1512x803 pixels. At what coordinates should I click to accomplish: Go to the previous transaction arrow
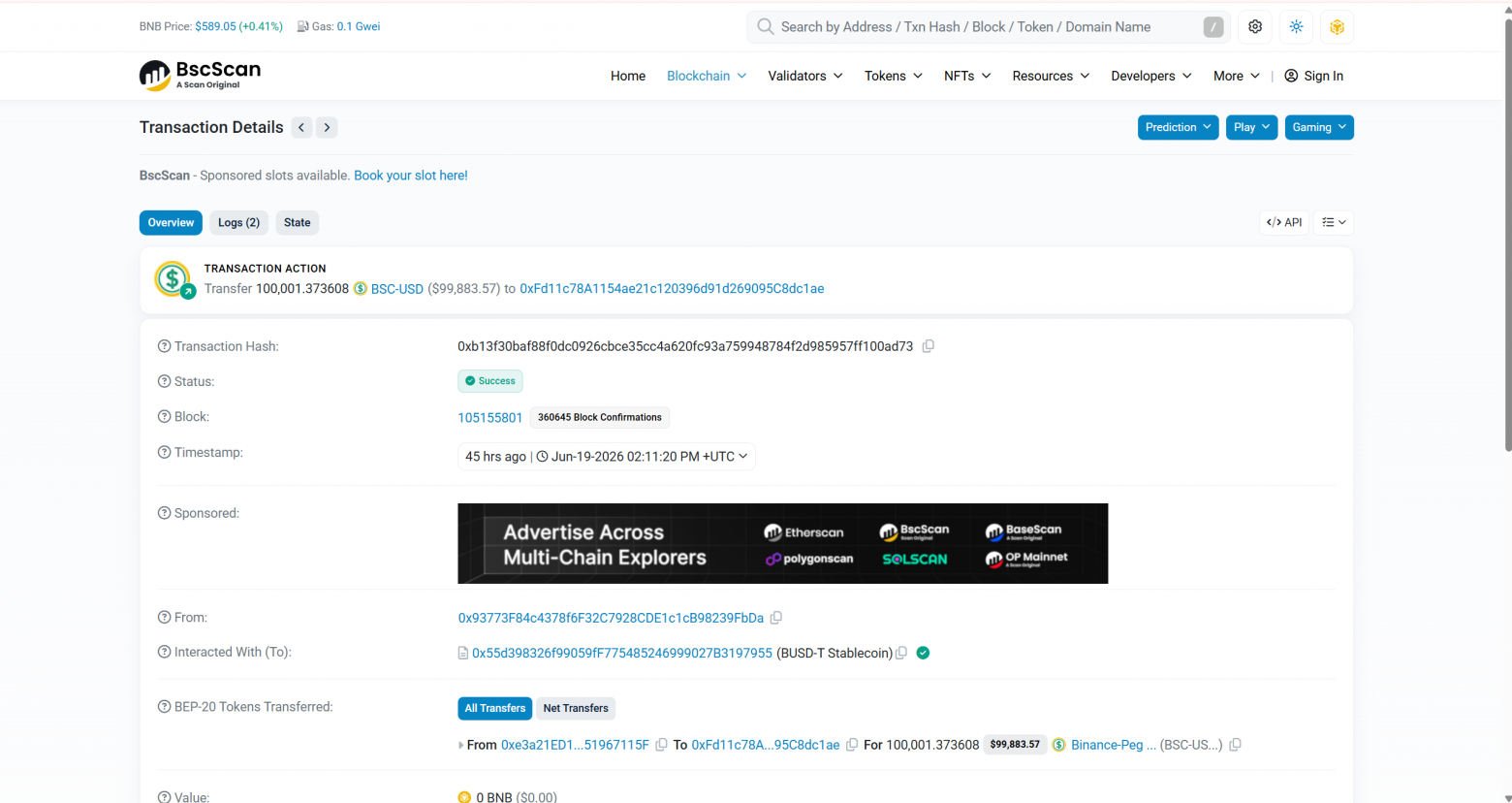pyautogui.click(x=301, y=127)
